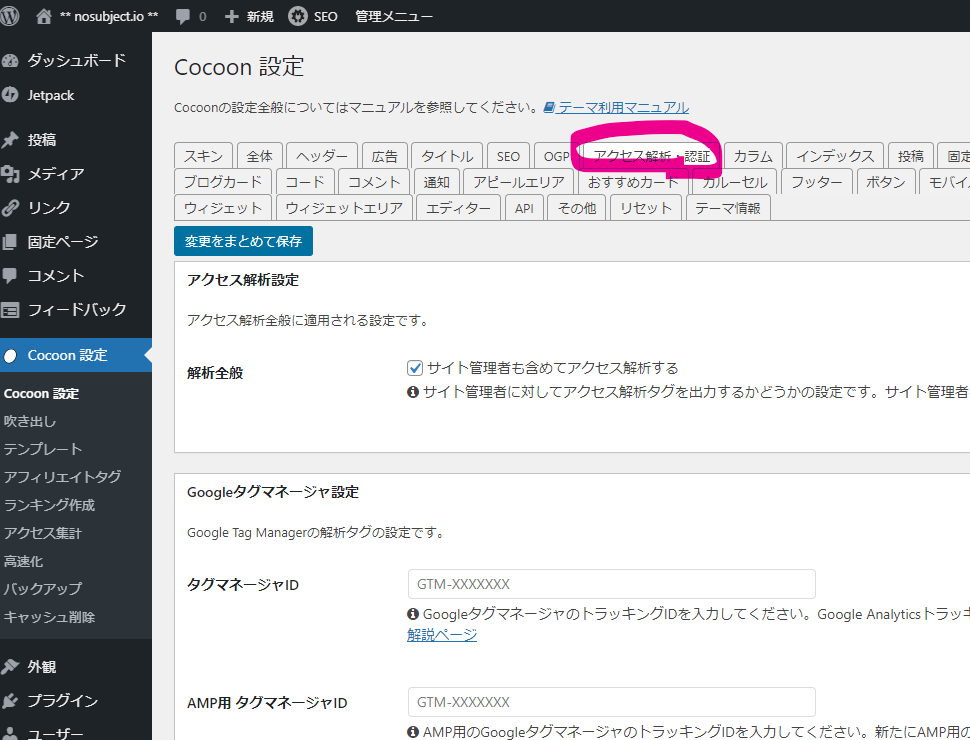970x740 pixels.
Task: Switch to the エディター tab
Action: (458, 208)
